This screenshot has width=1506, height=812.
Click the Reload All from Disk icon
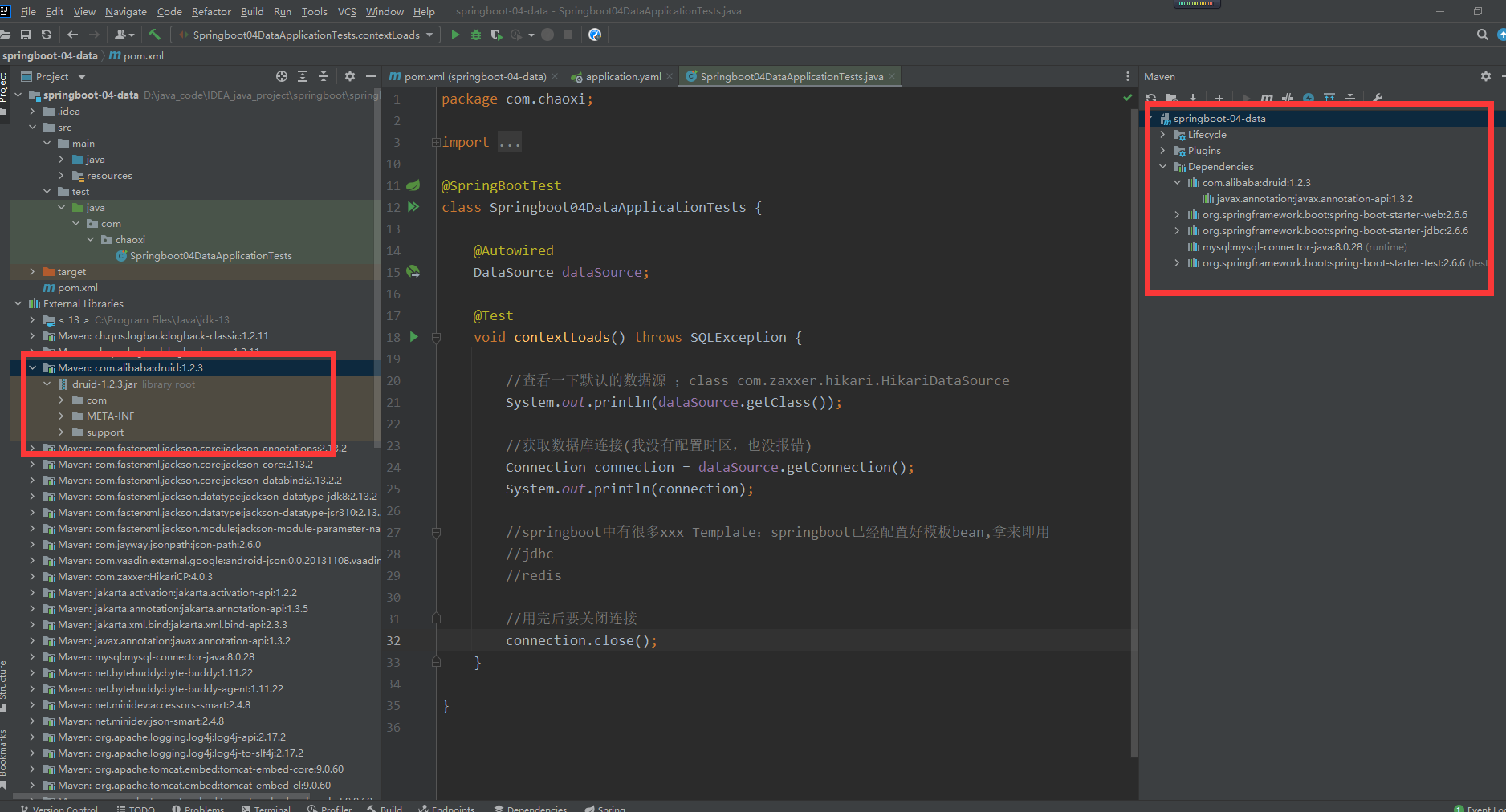point(47,35)
